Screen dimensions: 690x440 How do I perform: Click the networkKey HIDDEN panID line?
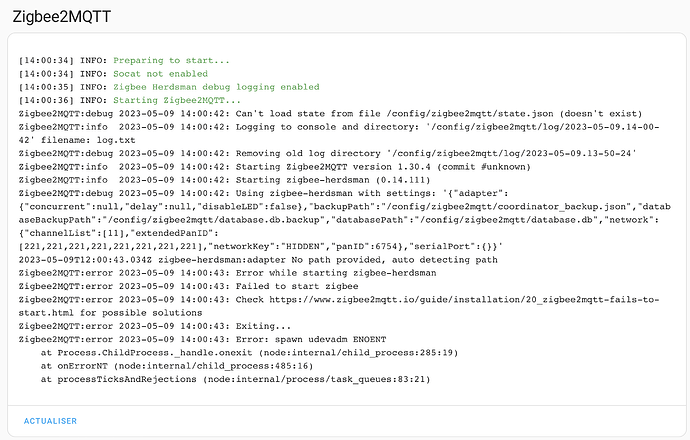pos(261,246)
